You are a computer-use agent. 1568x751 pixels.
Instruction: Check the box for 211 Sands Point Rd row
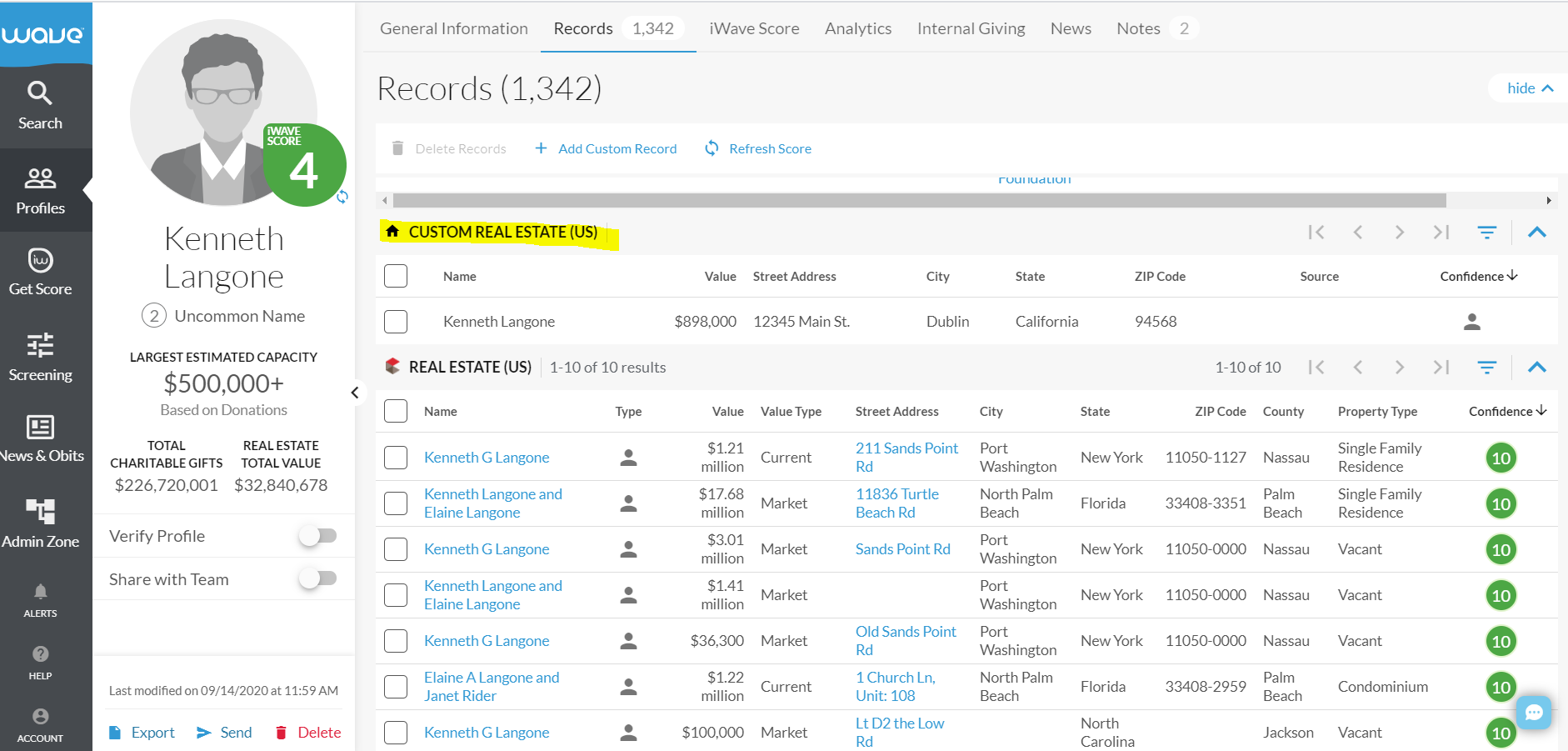point(396,458)
